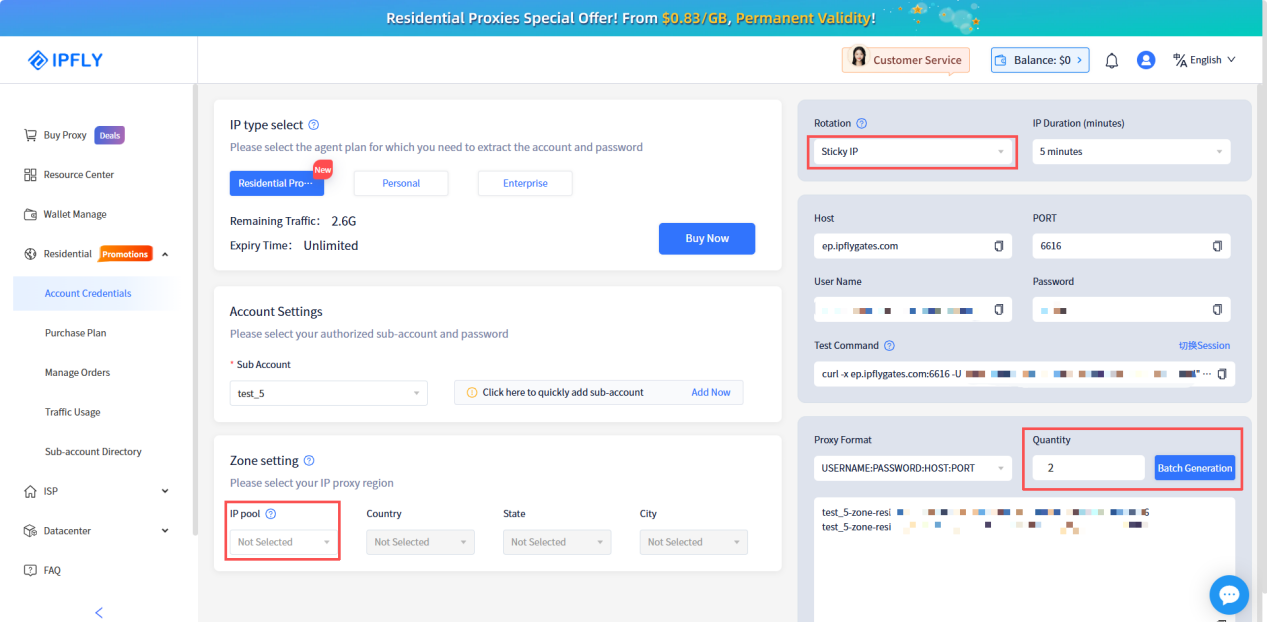Click the Batch Generation button

(1195, 468)
